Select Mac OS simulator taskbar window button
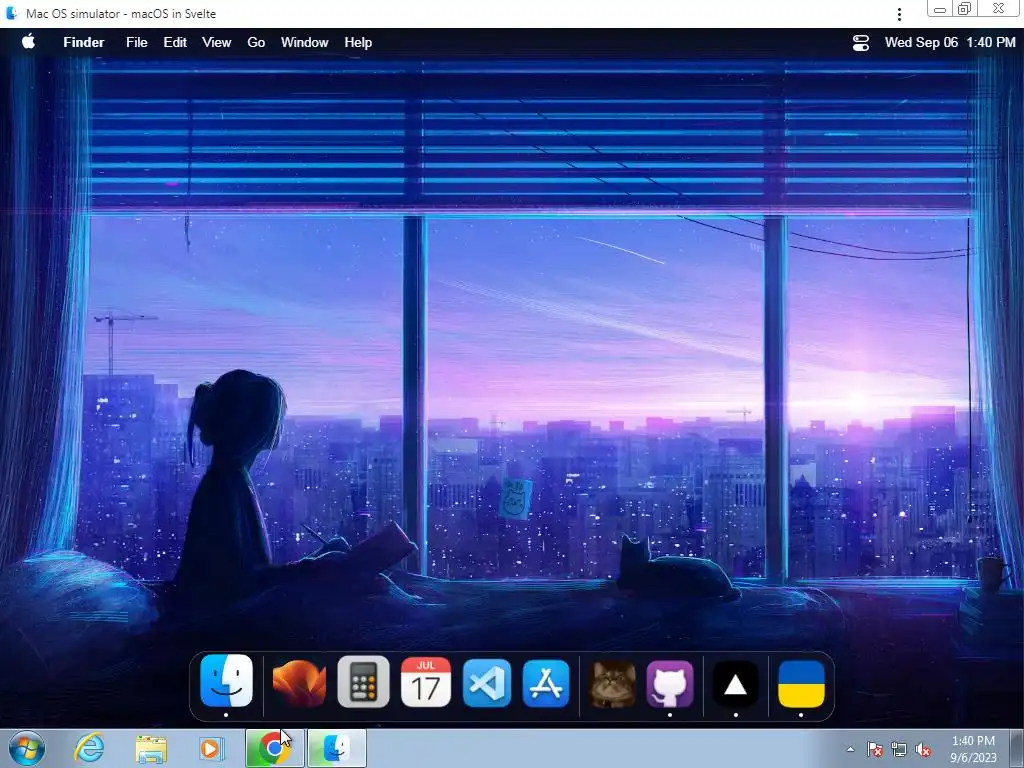 pyautogui.click(x=337, y=748)
